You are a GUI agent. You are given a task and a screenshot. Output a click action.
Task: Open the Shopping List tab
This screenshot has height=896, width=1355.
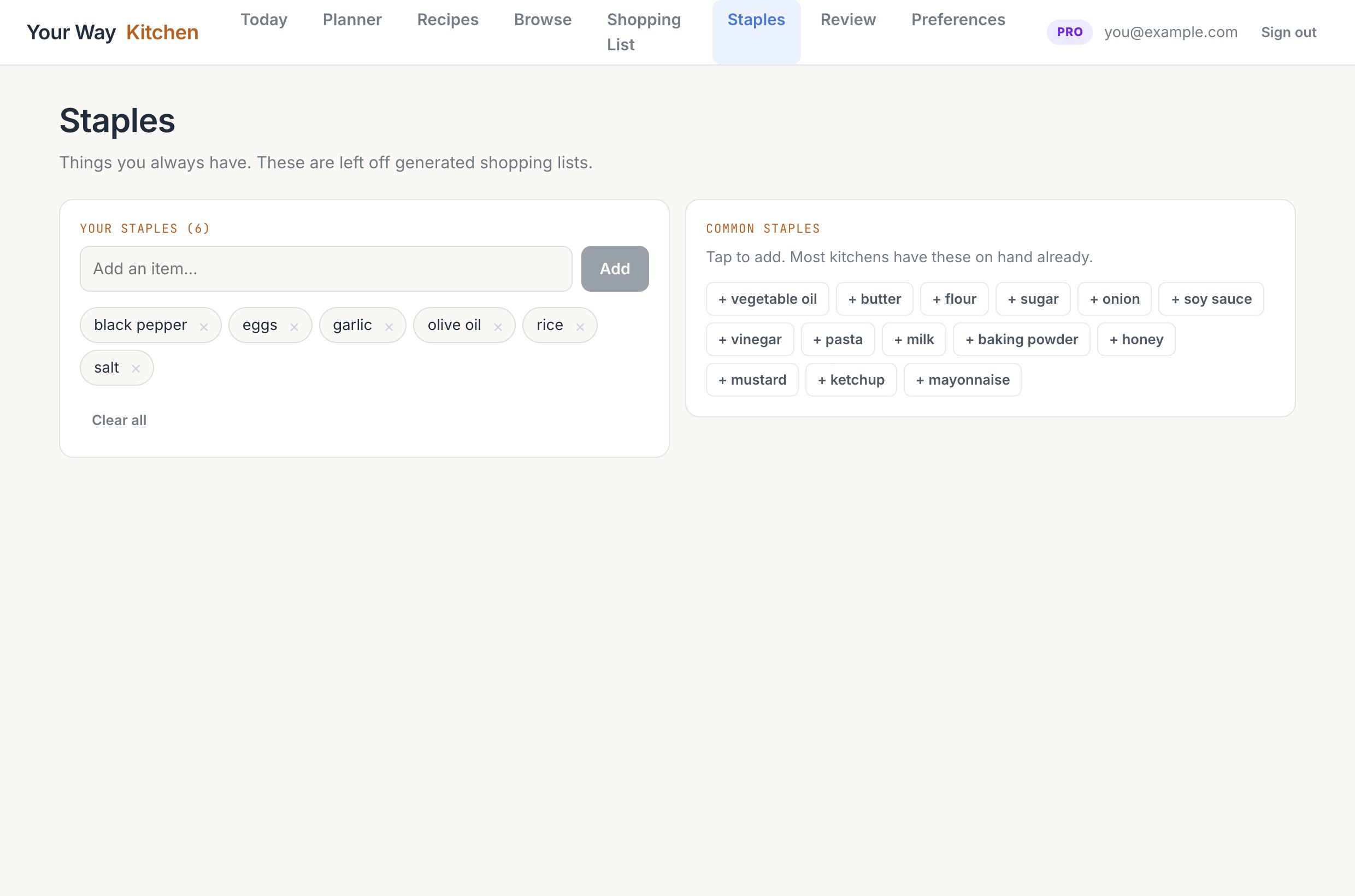[x=644, y=32]
